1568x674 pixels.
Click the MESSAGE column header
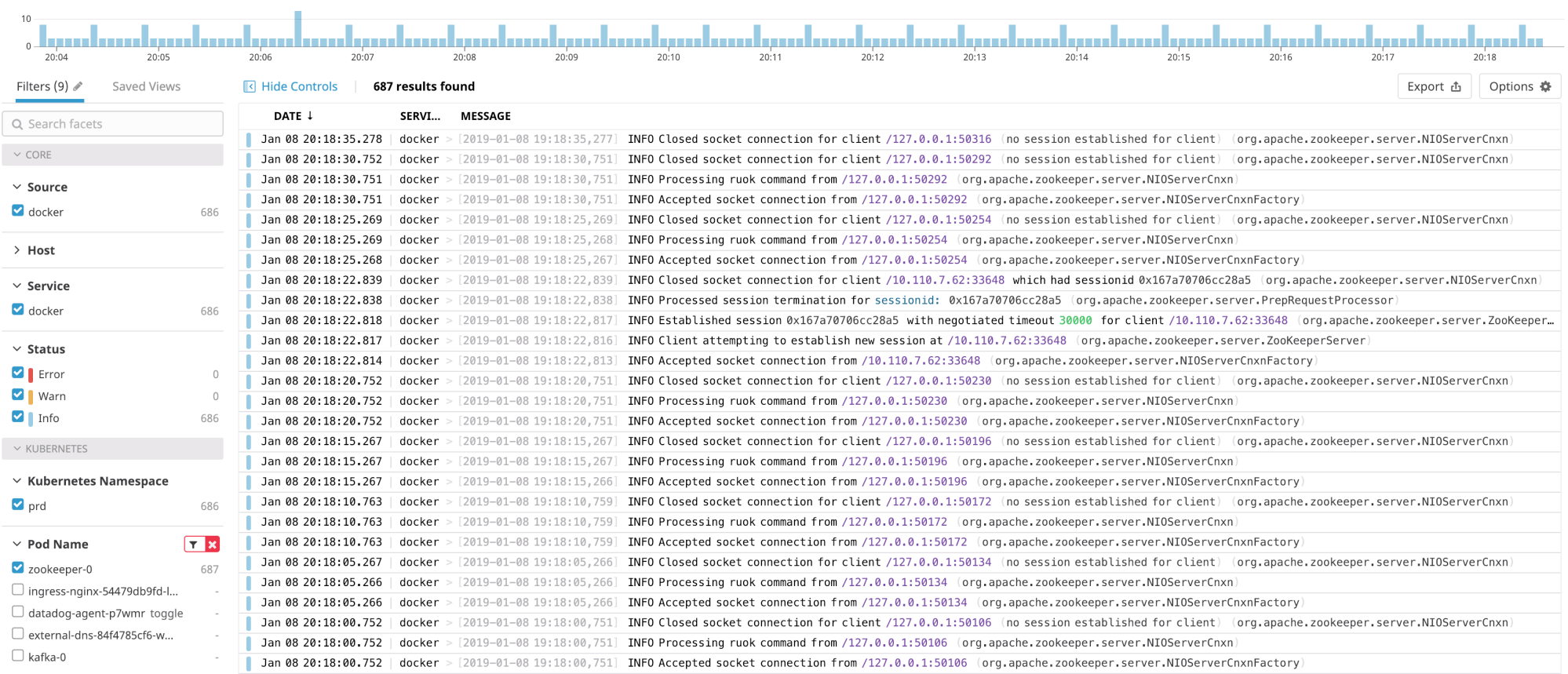click(486, 115)
